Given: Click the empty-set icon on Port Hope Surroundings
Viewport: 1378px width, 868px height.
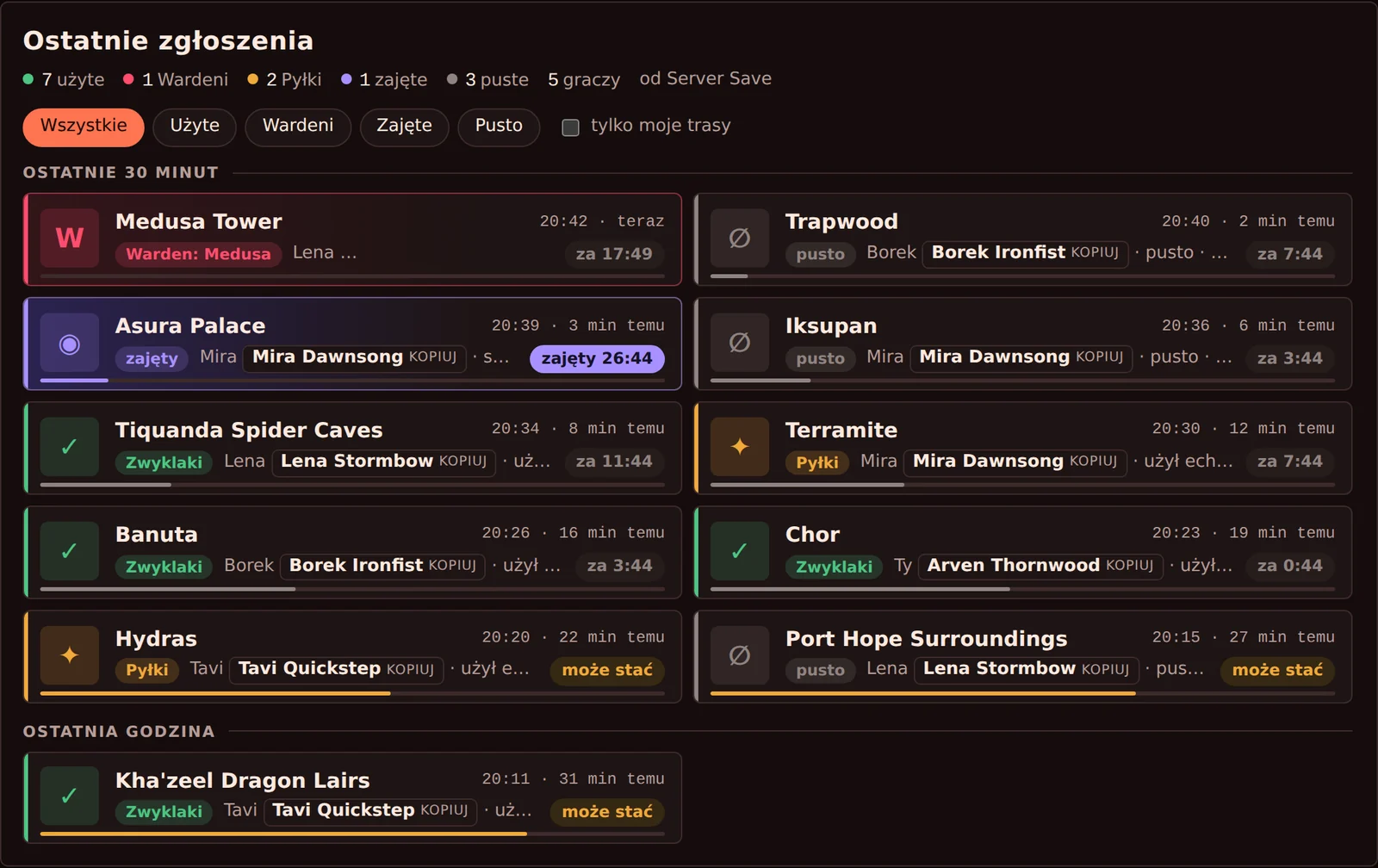Looking at the screenshot, I should point(740,655).
